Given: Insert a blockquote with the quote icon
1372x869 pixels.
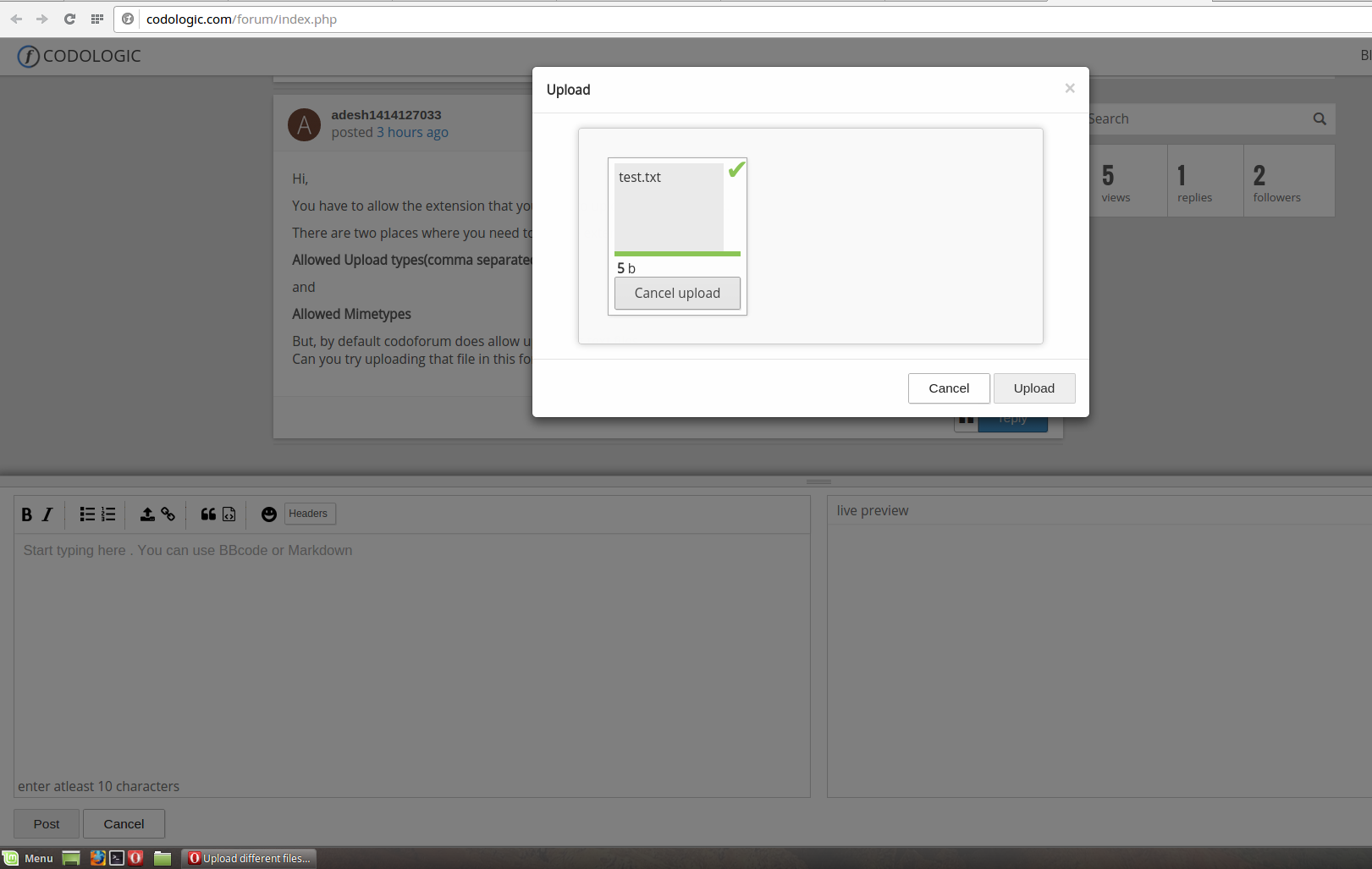Looking at the screenshot, I should click(208, 514).
